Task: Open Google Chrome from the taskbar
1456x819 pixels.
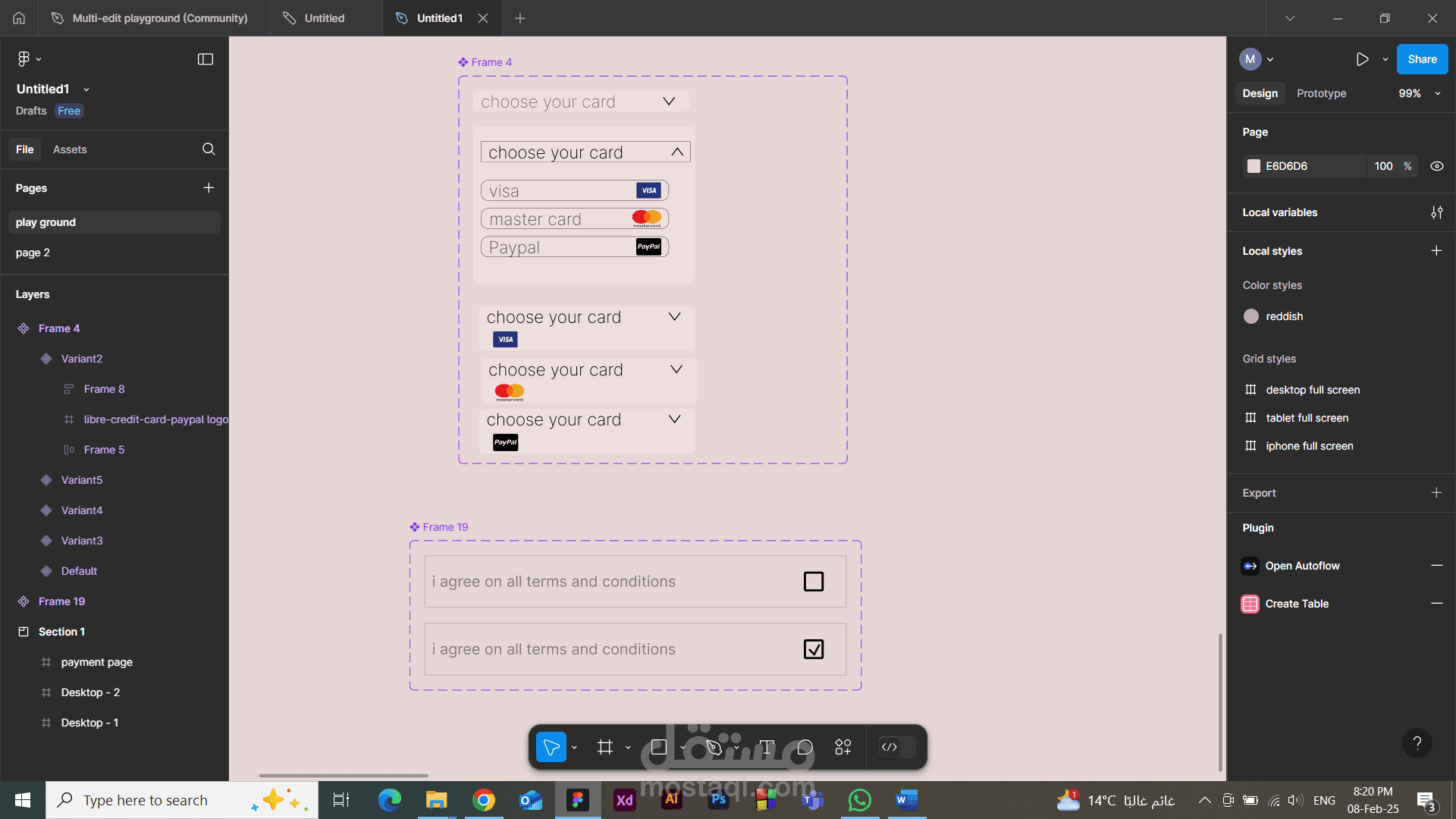Action: click(x=484, y=800)
